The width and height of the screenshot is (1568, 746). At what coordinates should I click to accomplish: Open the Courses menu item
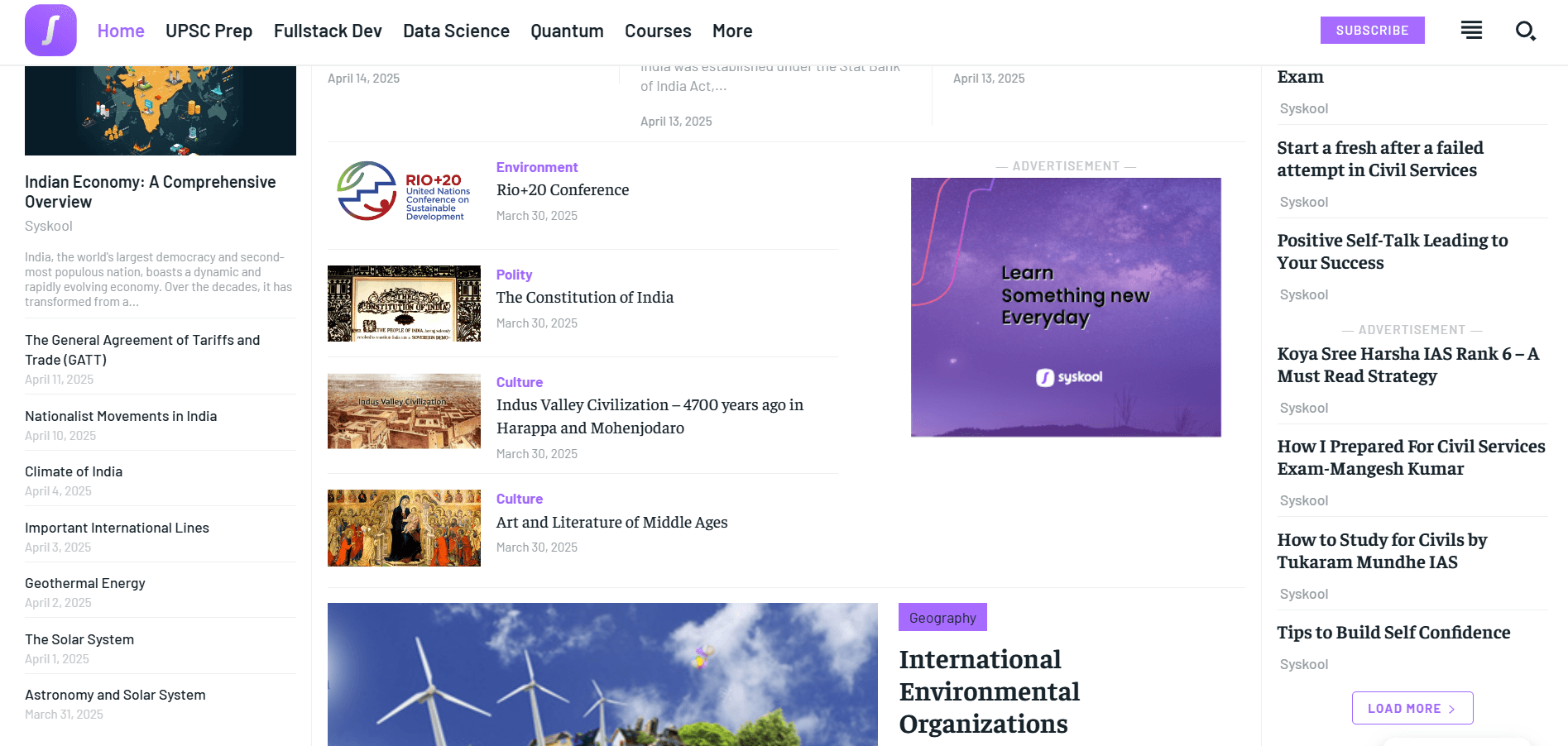pyautogui.click(x=657, y=31)
